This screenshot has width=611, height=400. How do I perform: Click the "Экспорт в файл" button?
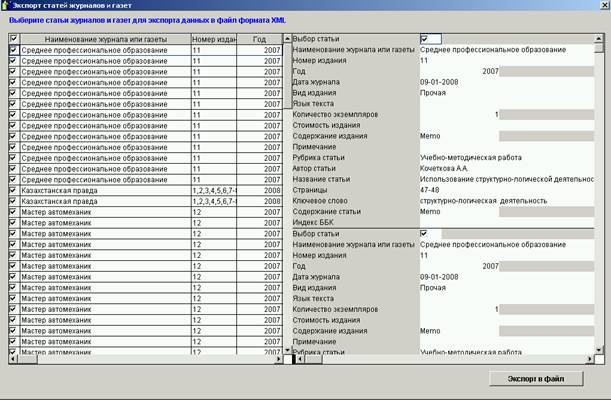pos(536,379)
